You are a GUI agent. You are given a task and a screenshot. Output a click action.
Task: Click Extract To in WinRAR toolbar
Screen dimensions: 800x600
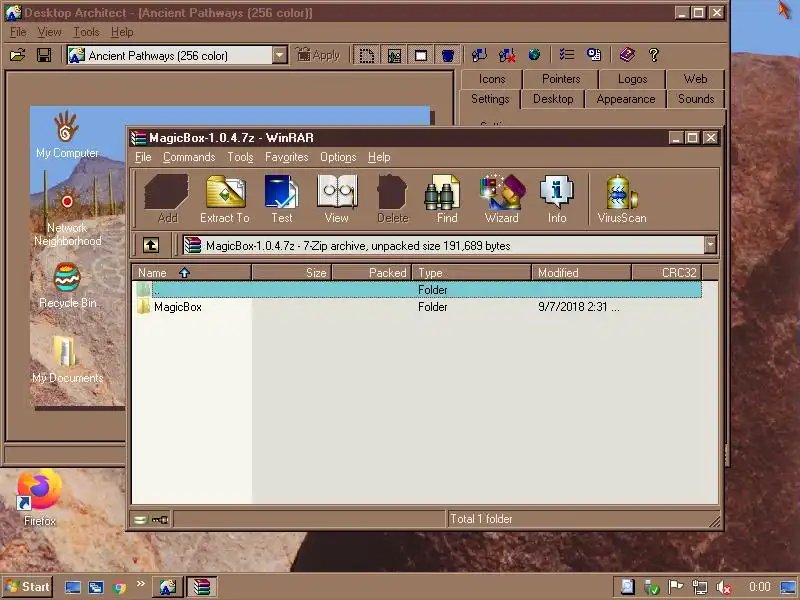coord(225,199)
